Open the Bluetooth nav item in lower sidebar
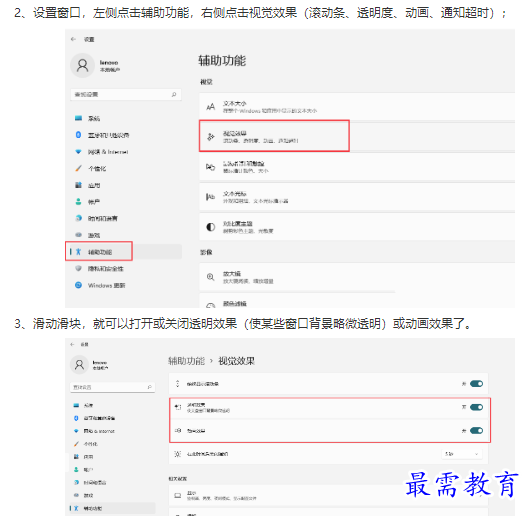The height and width of the screenshot is (516, 527). (x=112, y=418)
